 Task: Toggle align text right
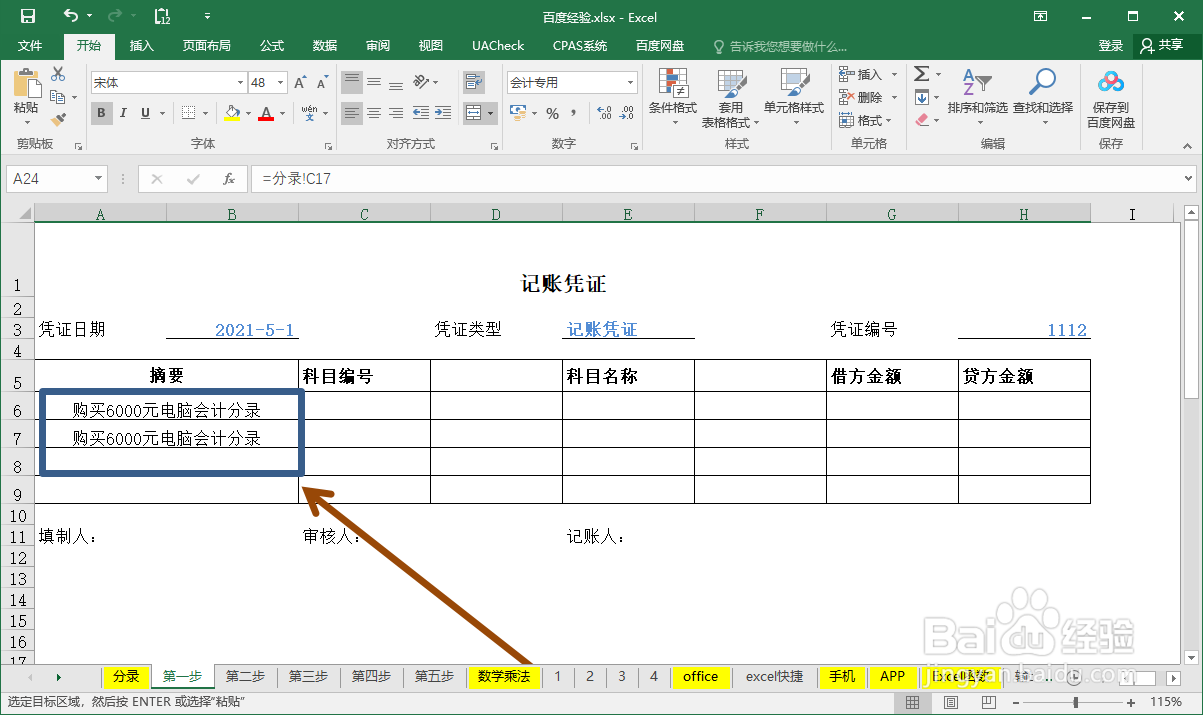[397, 113]
